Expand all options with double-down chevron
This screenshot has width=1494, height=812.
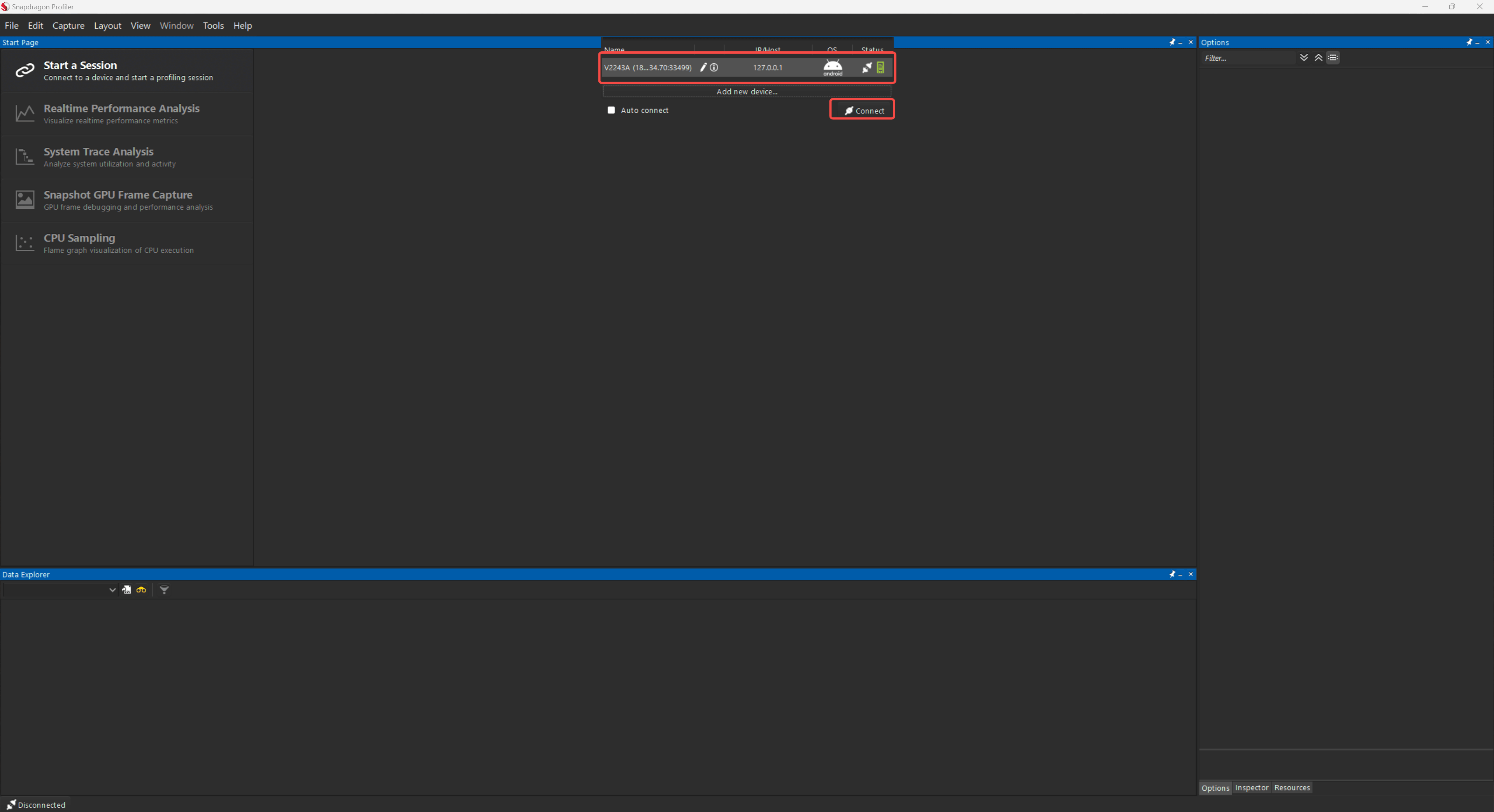1303,58
